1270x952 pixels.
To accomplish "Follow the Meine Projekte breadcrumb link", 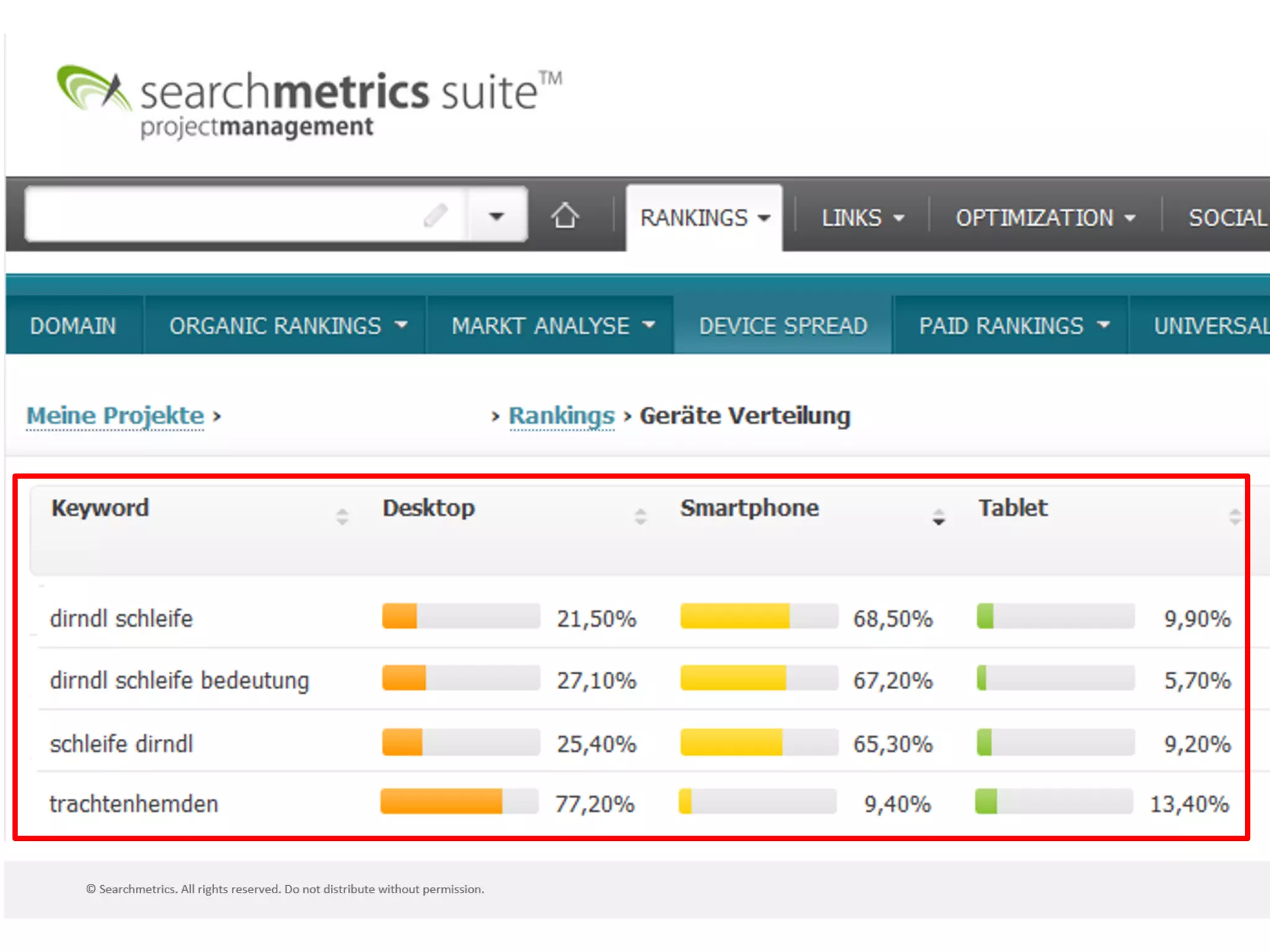I will pos(115,415).
